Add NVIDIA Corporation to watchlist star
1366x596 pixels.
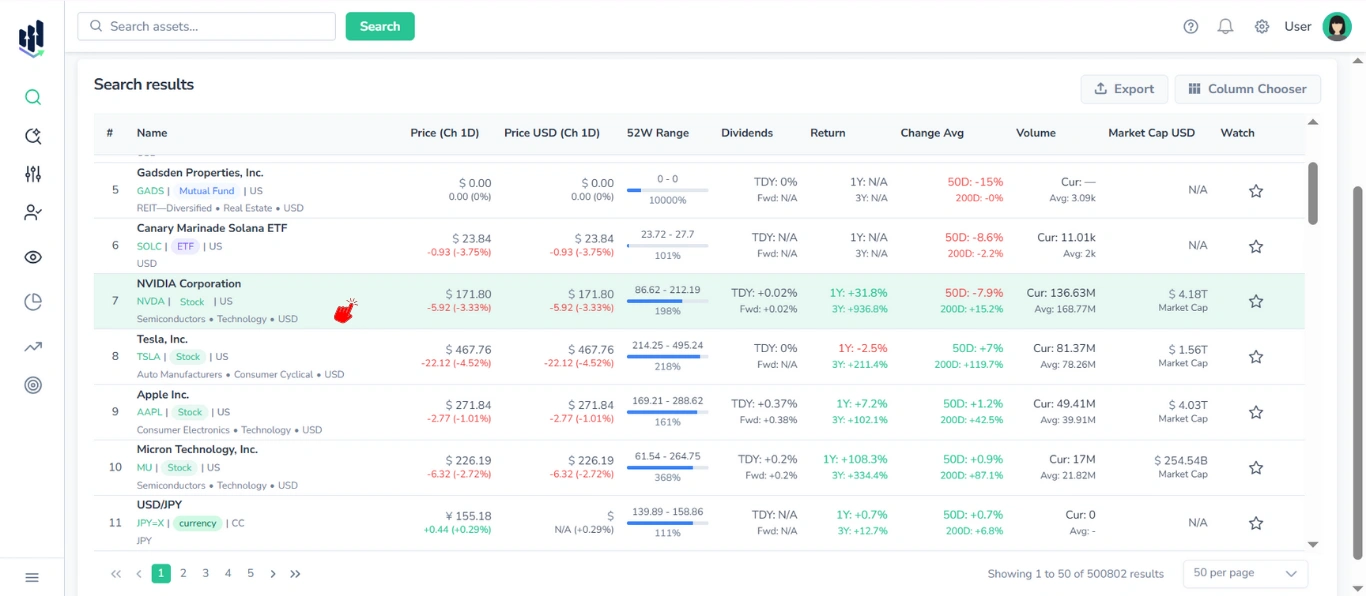(x=1255, y=301)
